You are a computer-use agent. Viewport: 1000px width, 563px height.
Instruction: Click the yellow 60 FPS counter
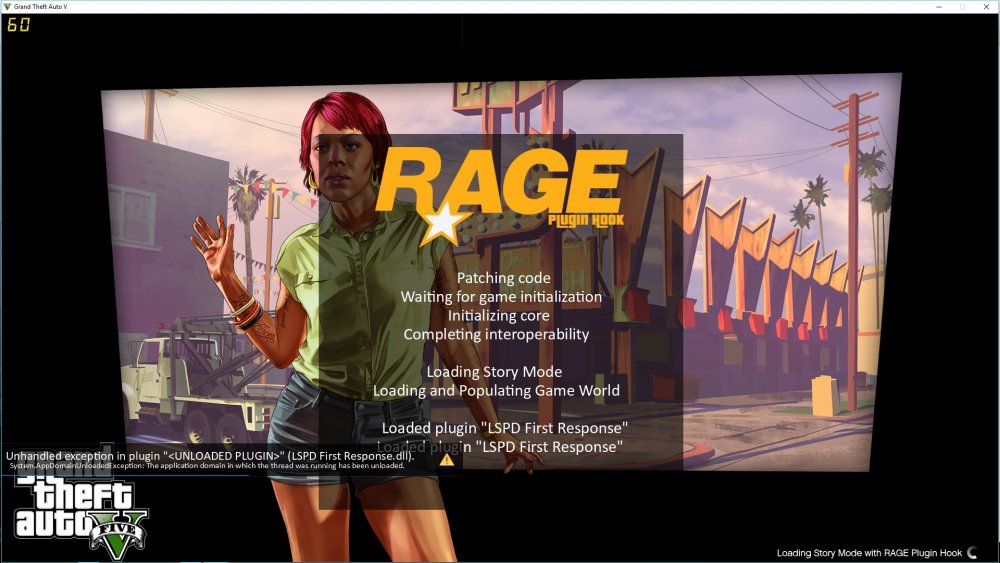[18, 25]
